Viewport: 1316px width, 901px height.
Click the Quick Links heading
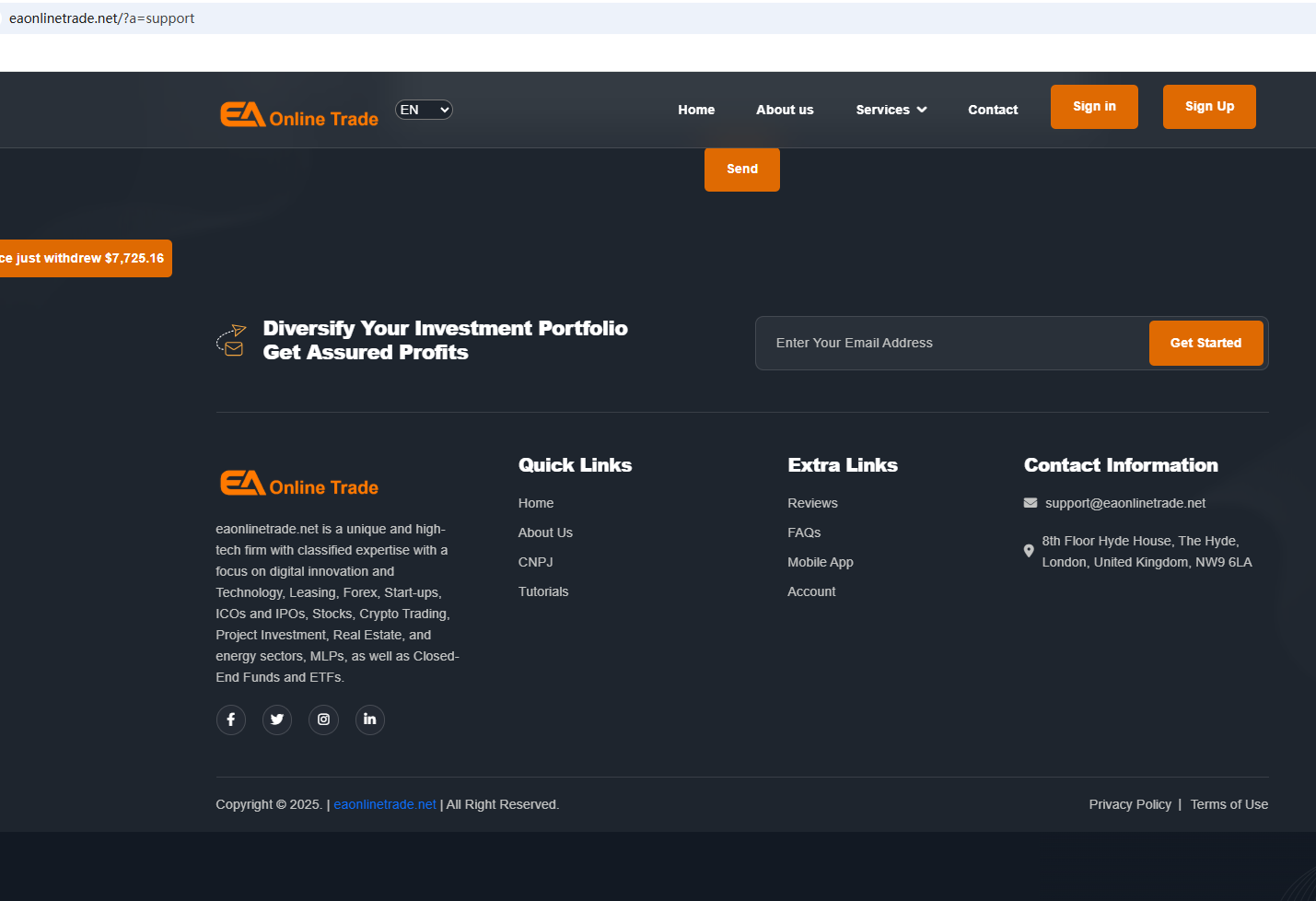pos(576,465)
